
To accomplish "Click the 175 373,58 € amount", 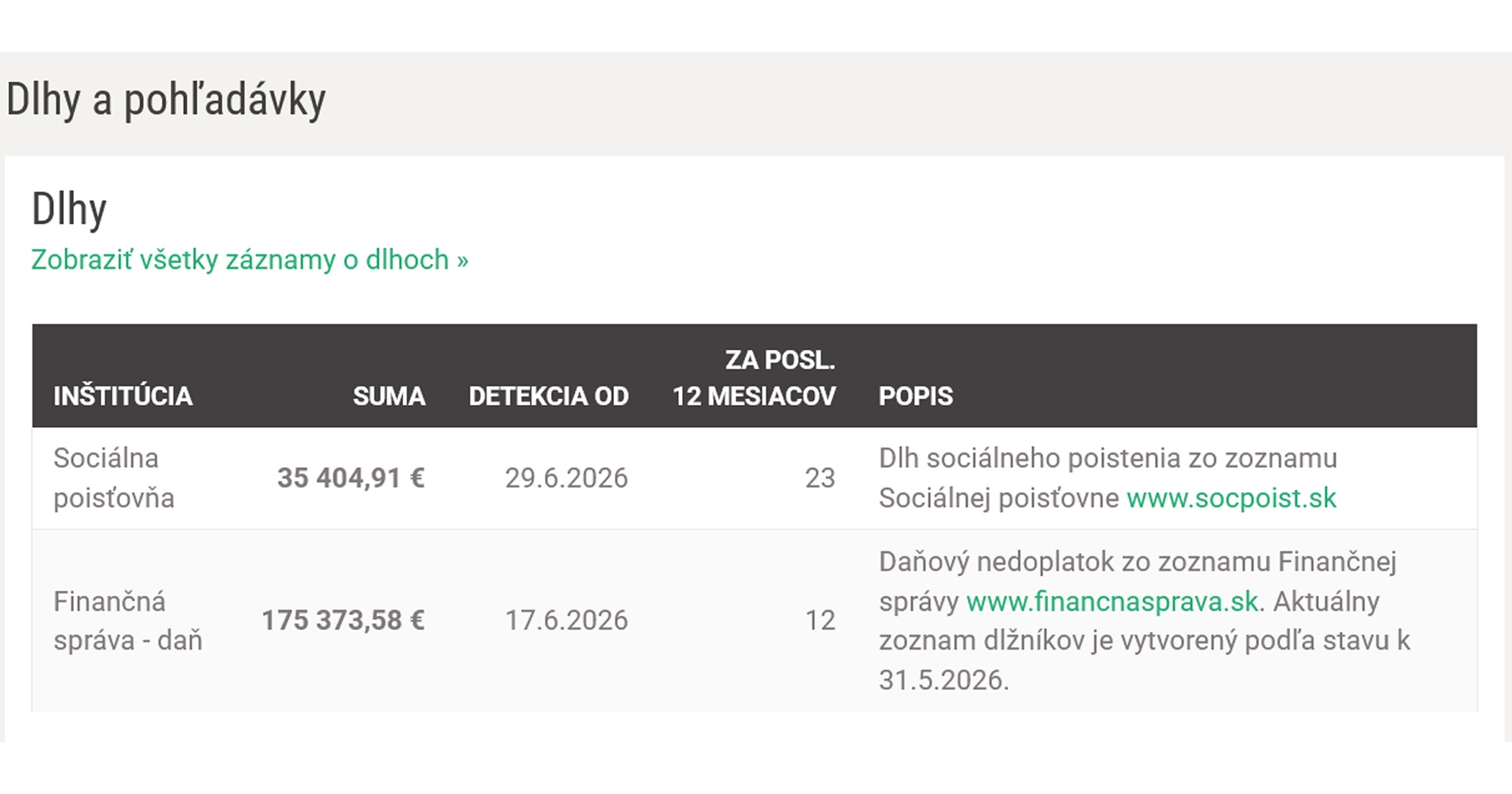I will click(343, 620).
